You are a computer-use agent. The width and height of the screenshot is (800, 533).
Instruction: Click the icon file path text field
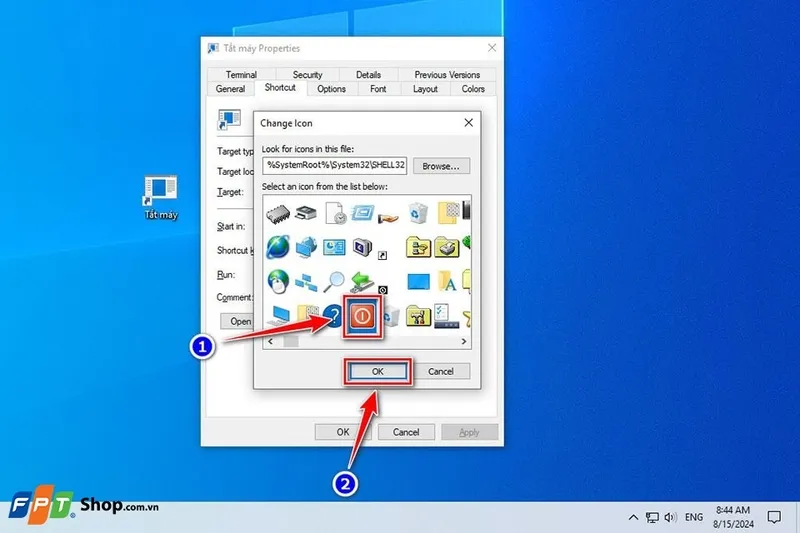point(334,166)
